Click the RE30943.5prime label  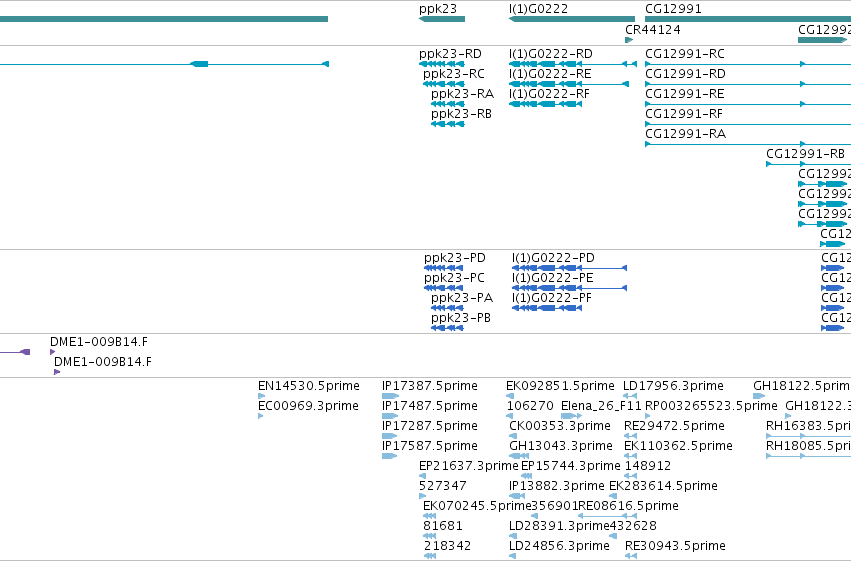[676, 546]
